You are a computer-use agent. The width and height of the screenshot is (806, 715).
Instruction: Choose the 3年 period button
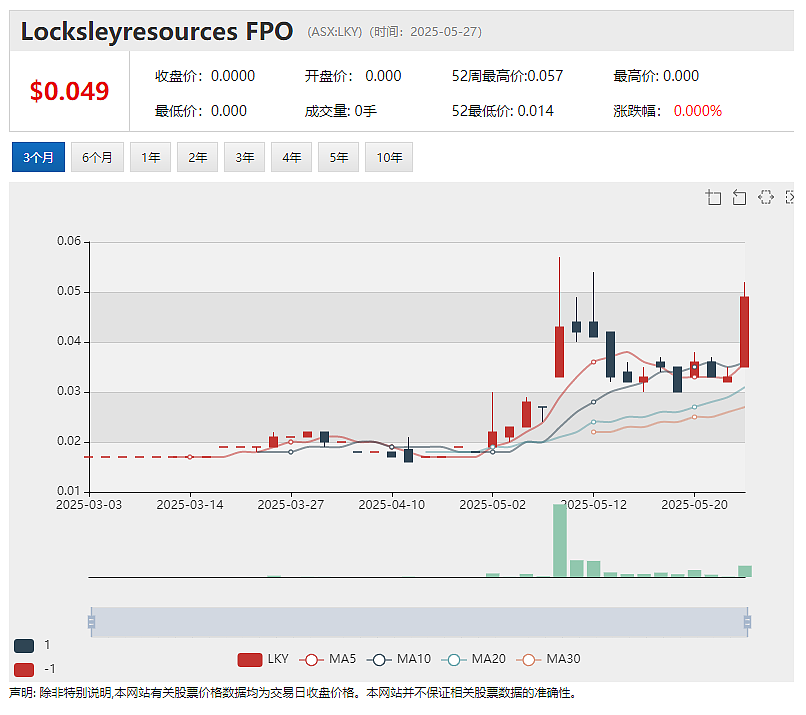point(245,157)
